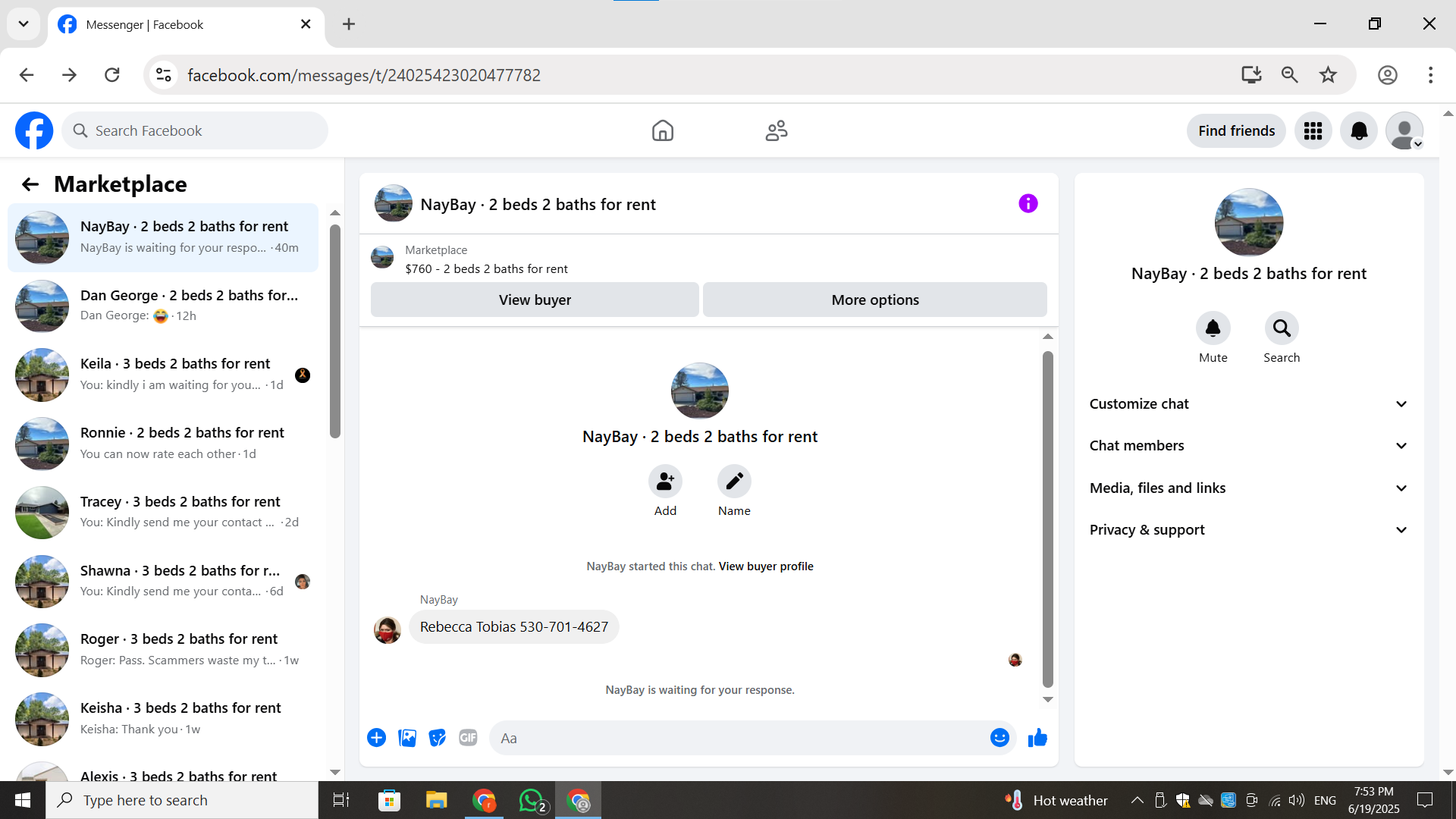
Task: Open Task View in the taskbar
Action: [340, 800]
